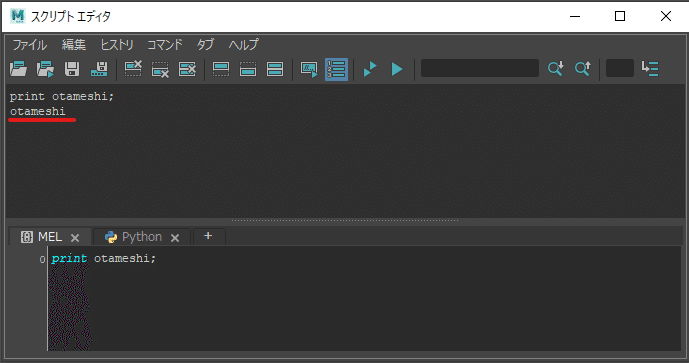Click 'print otameshi;' in the MEL input editor
Screen dimensions: 689x363
[104, 258]
